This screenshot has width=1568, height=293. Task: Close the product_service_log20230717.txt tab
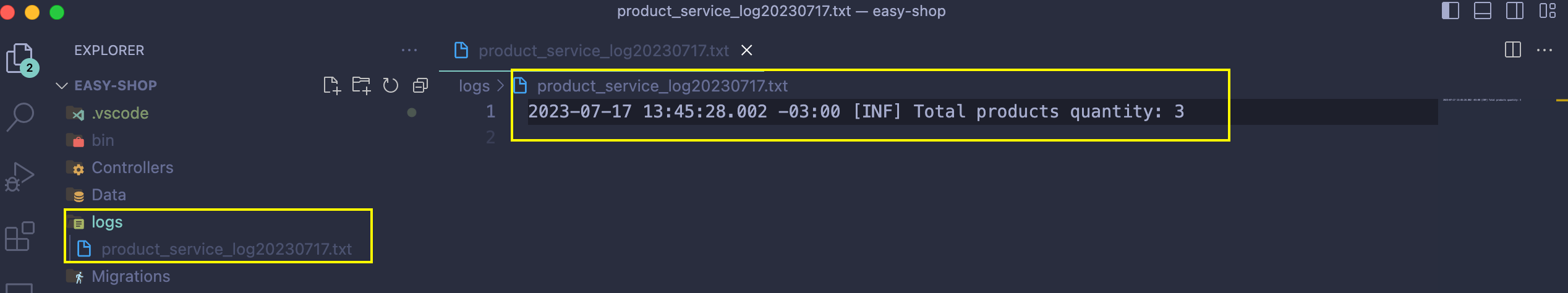[x=747, y=50]
